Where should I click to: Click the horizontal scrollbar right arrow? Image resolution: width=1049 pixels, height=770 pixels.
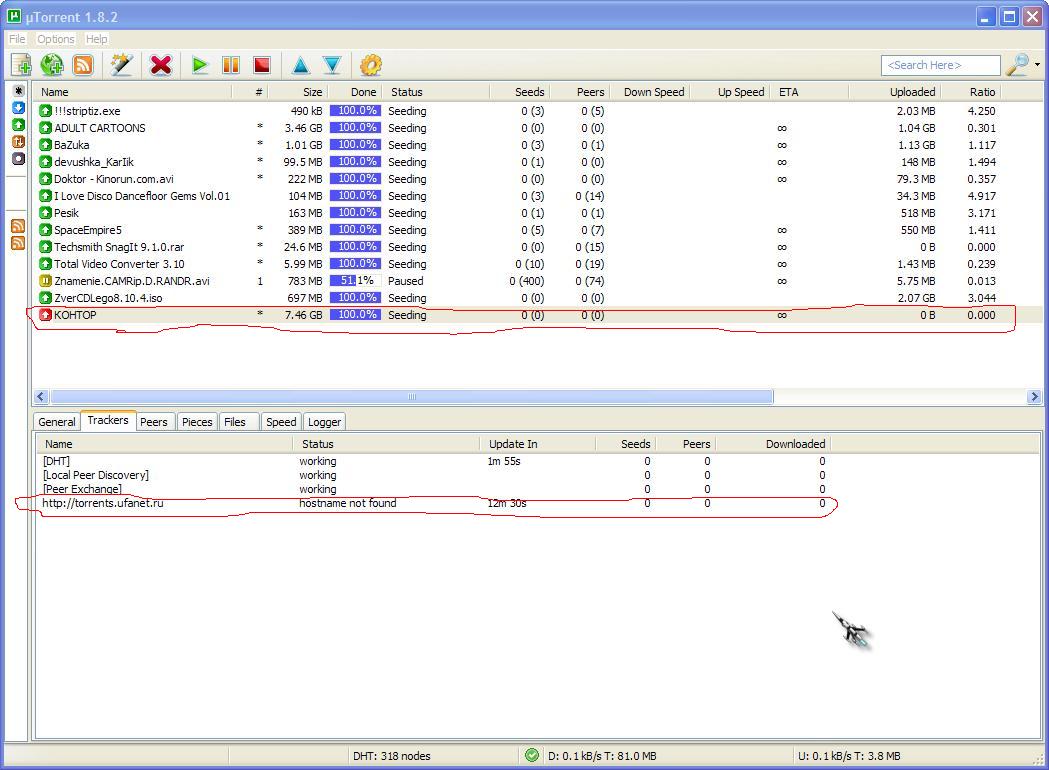click(x=1034, y=397)
